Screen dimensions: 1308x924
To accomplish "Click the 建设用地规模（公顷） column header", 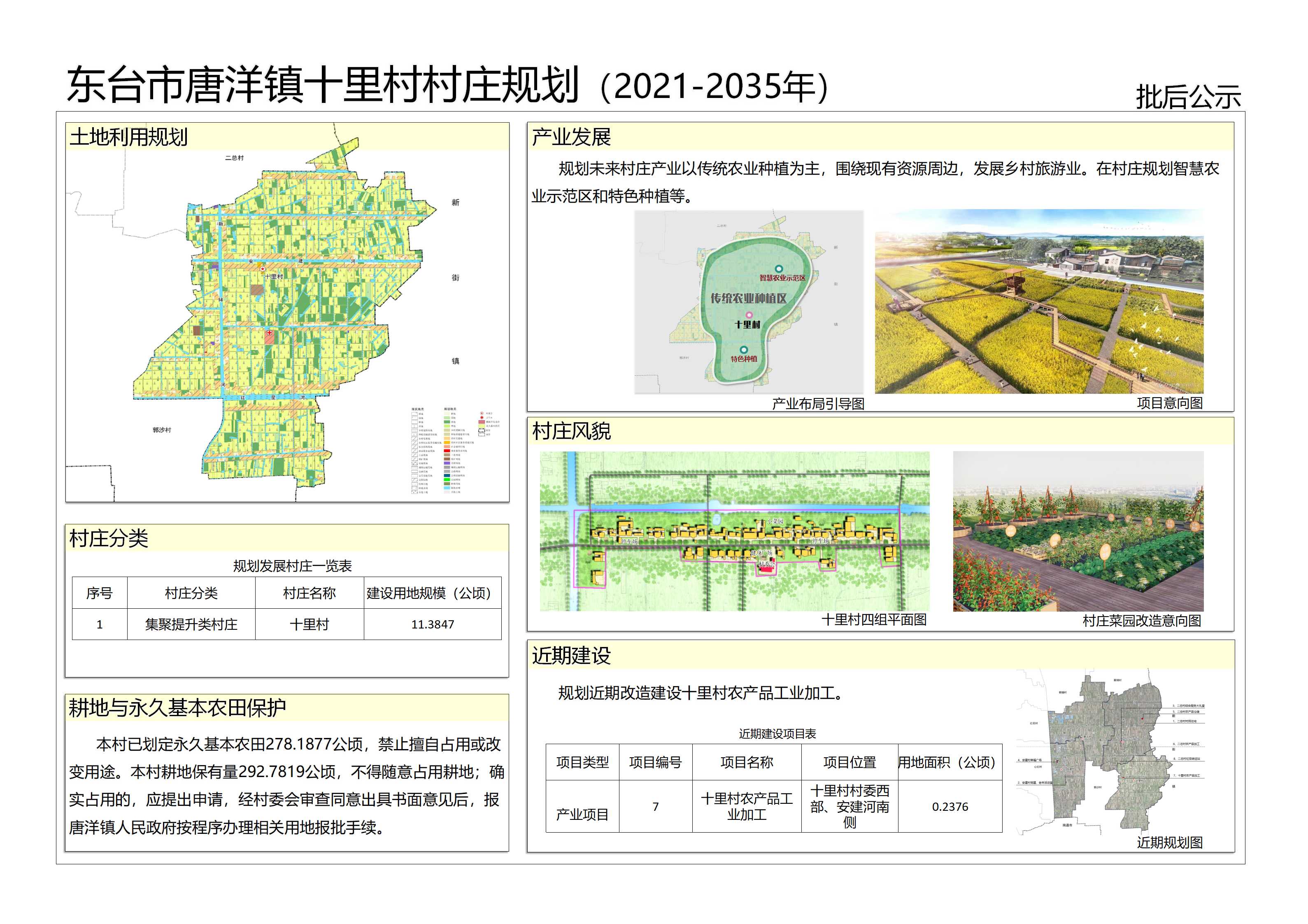I will 433,593.
